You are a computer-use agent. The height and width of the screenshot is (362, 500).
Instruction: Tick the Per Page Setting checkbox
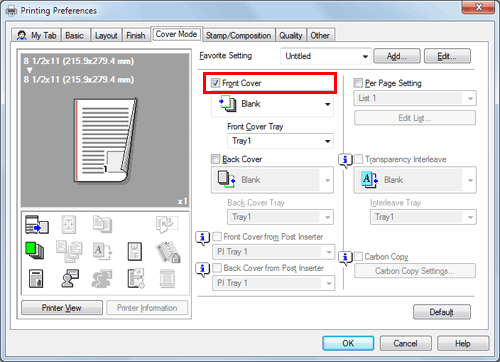coord(358,83)
